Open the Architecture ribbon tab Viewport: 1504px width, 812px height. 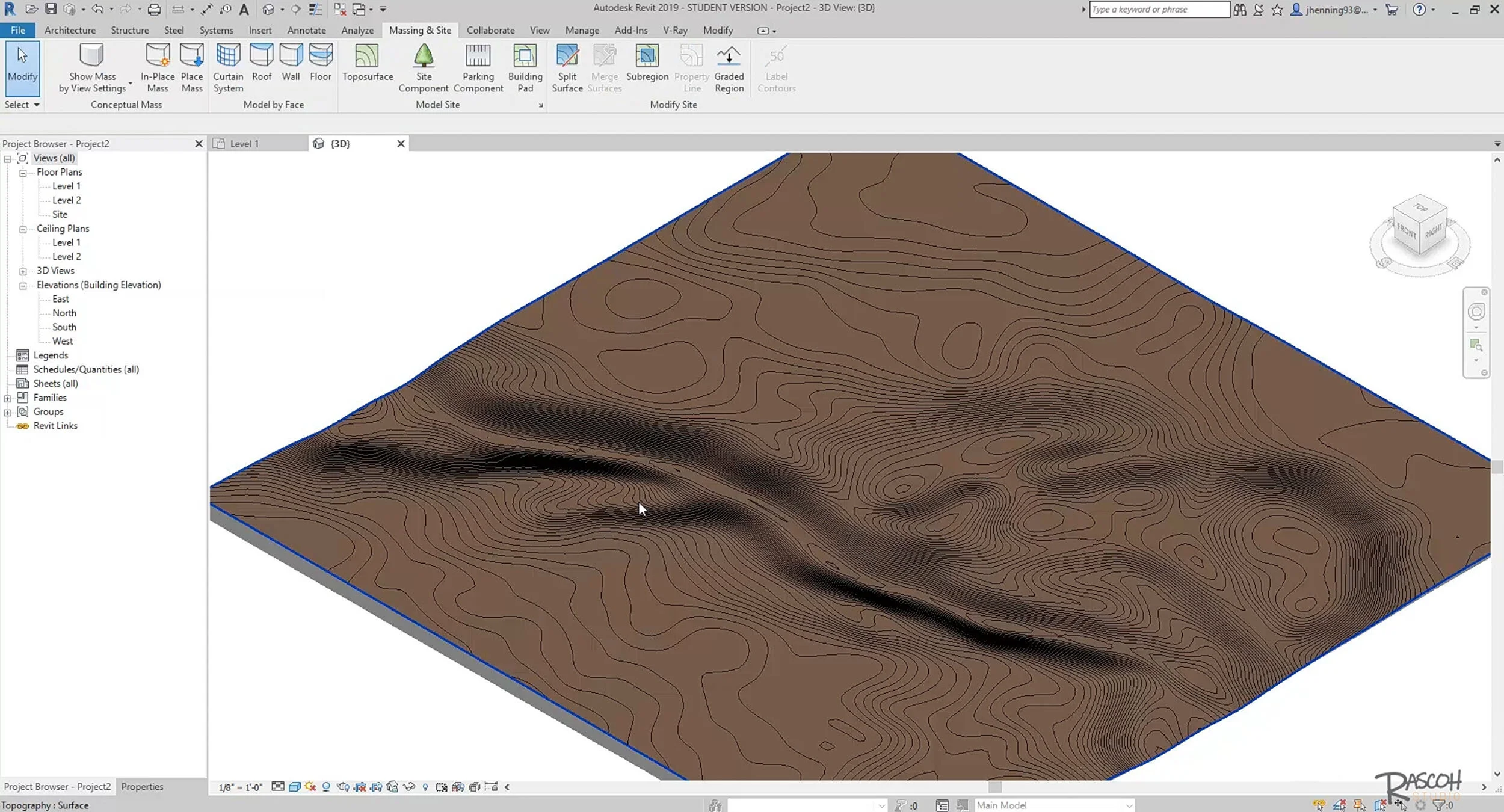click(x=70, y=30)
